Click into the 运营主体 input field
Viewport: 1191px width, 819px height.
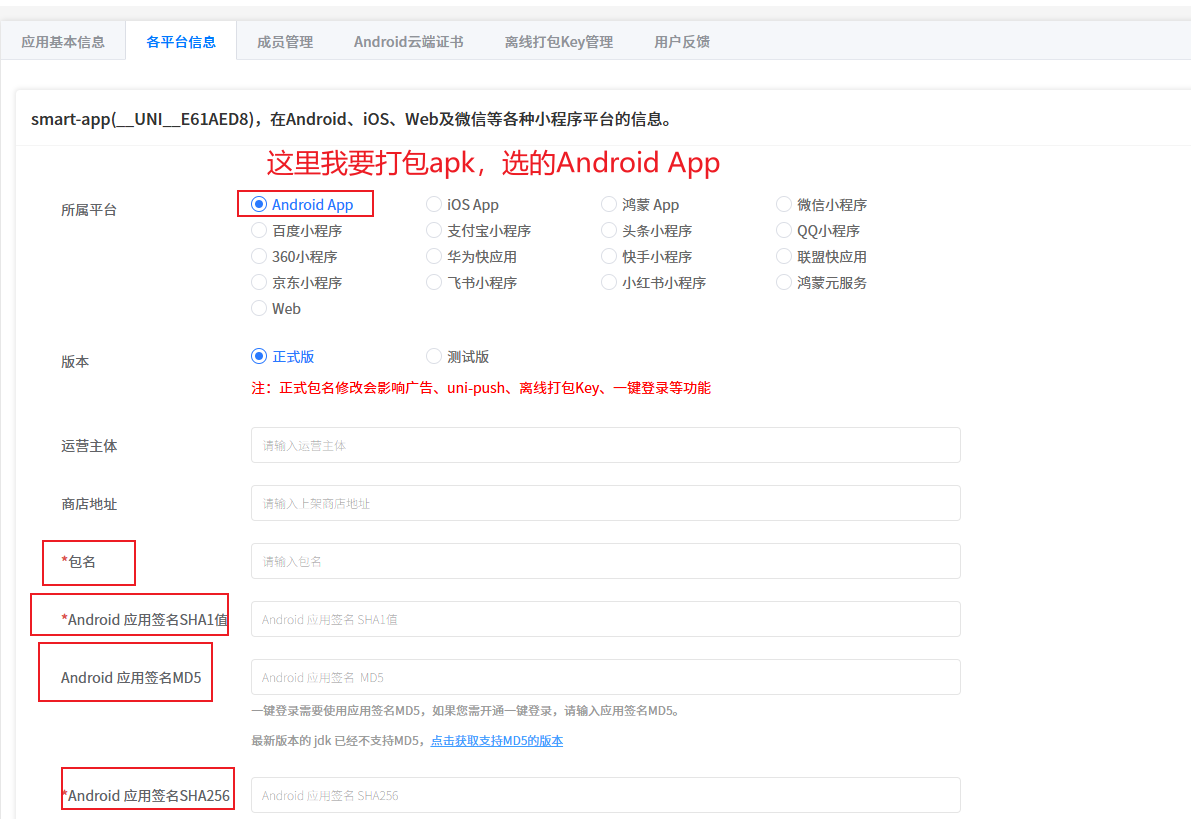coord(605,445)
